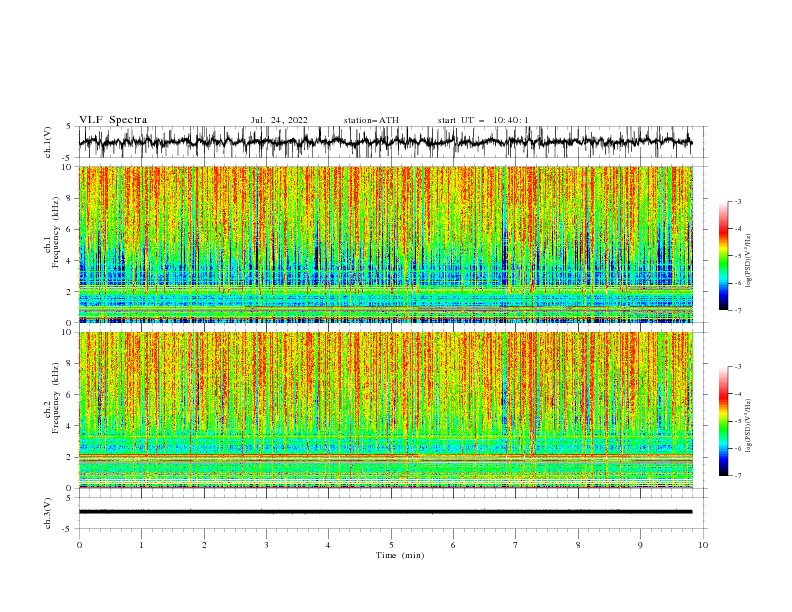Image resolution: width=792 pixels, height=612 pixels.
Task: Click inside the ch.2 spectrogram panel
Action: point(386,410)
